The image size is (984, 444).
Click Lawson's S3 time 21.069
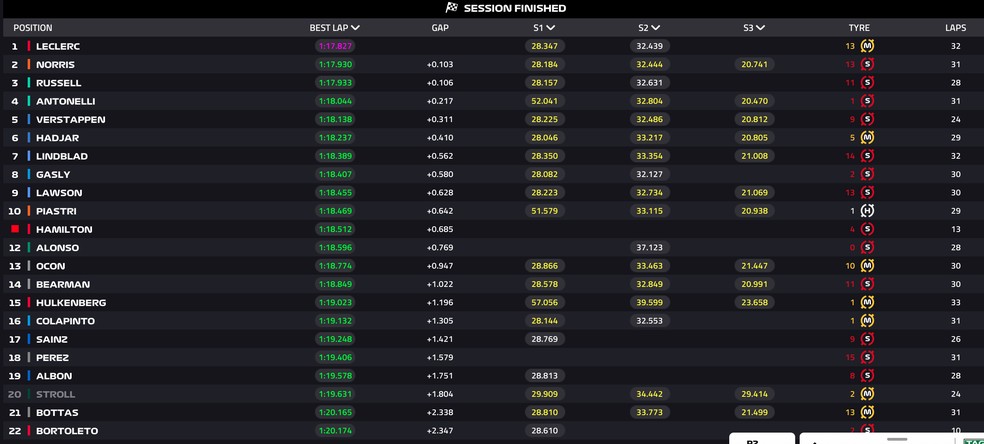(754, 193)
